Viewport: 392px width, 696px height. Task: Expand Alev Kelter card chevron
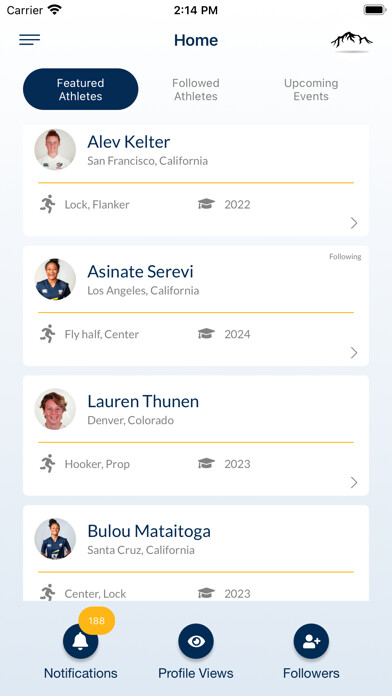[x=354, y=223]
